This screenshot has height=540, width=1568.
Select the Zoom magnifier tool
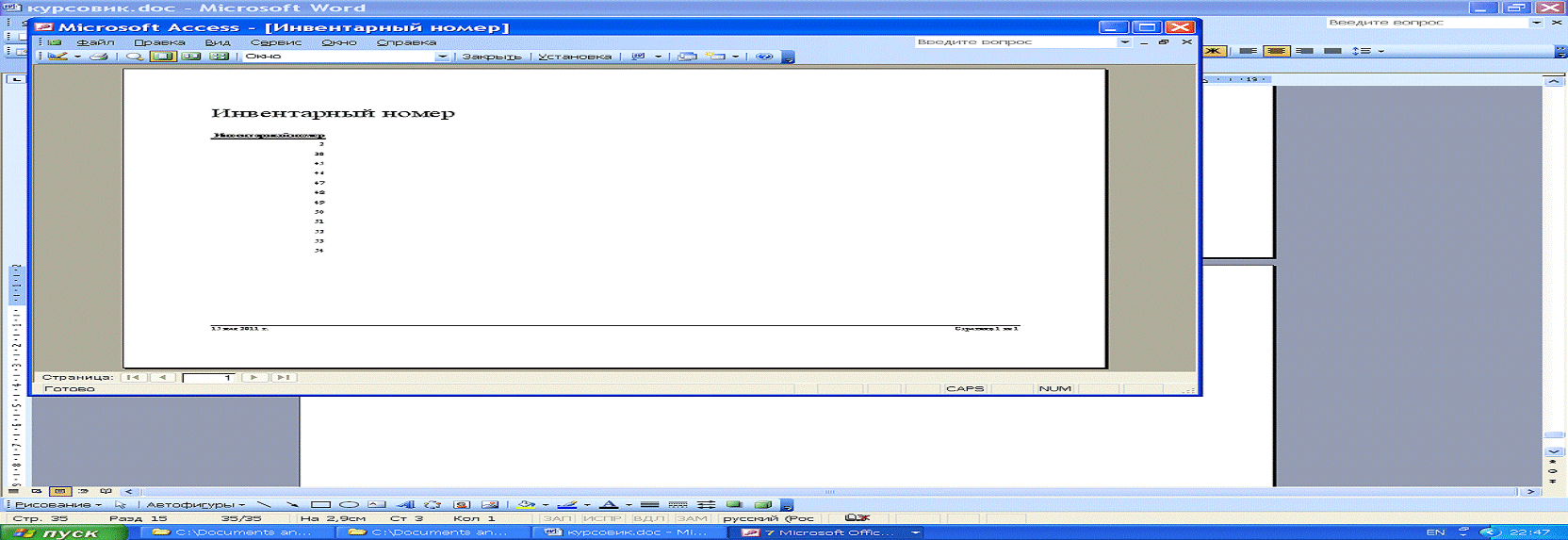tap(135, 57)
